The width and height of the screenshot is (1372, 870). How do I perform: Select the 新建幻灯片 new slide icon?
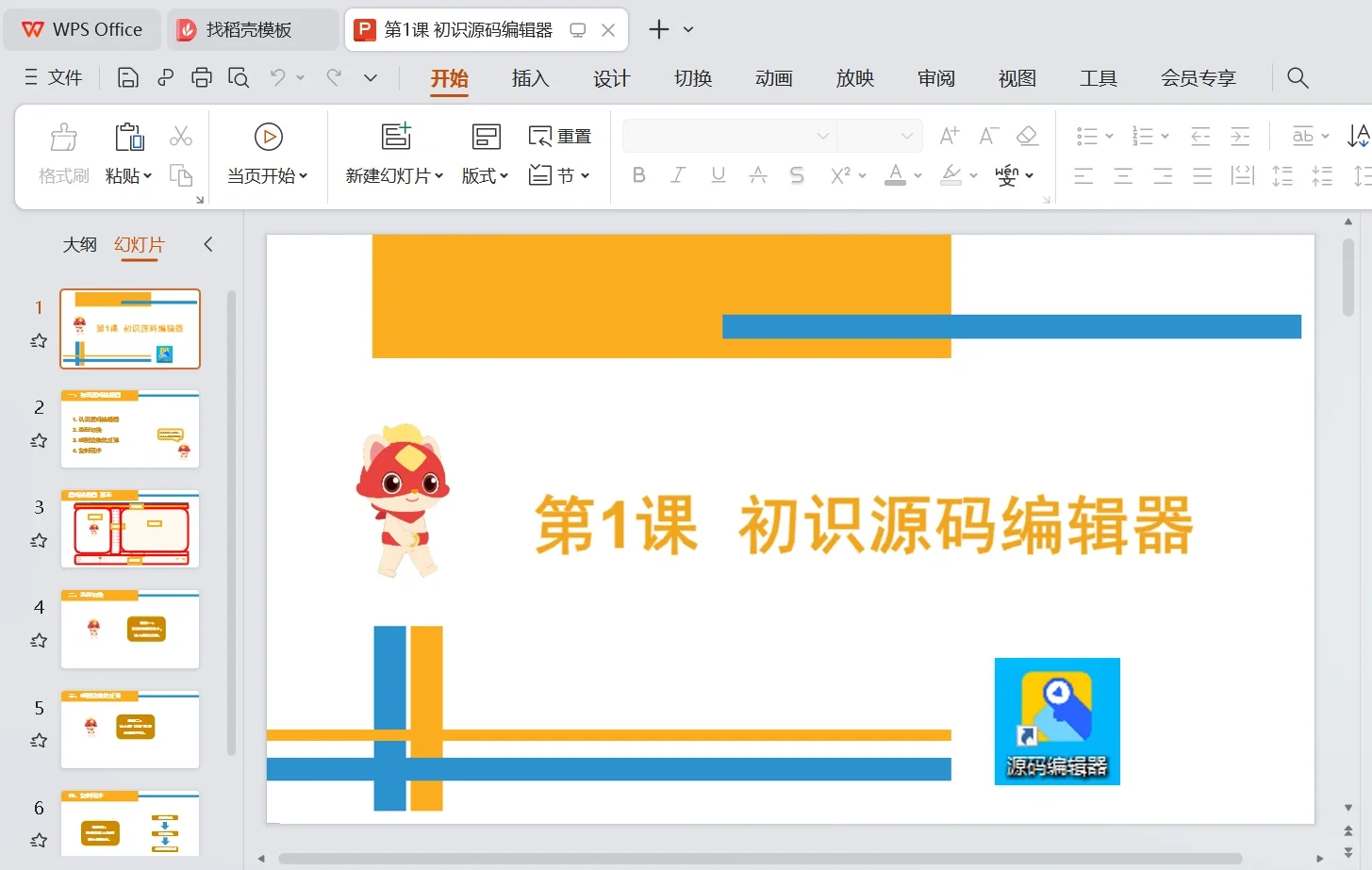click(395, 136)
